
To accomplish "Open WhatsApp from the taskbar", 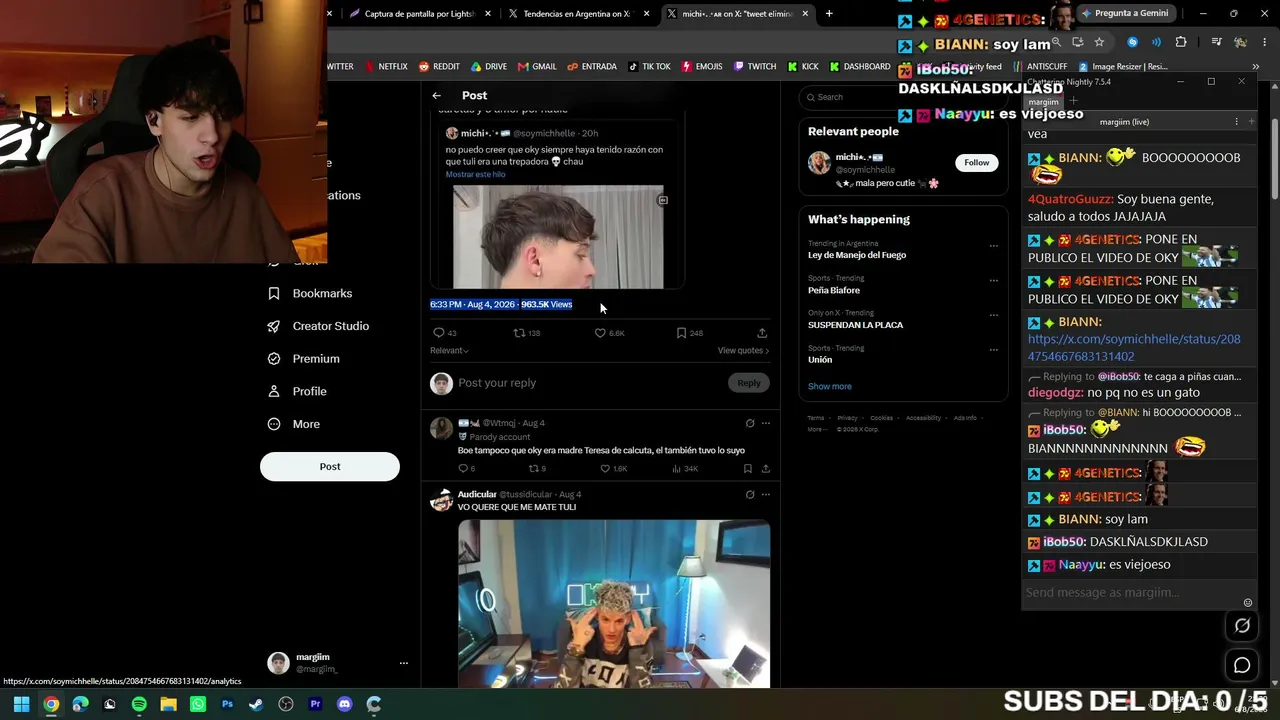I will tap(198, 704).
